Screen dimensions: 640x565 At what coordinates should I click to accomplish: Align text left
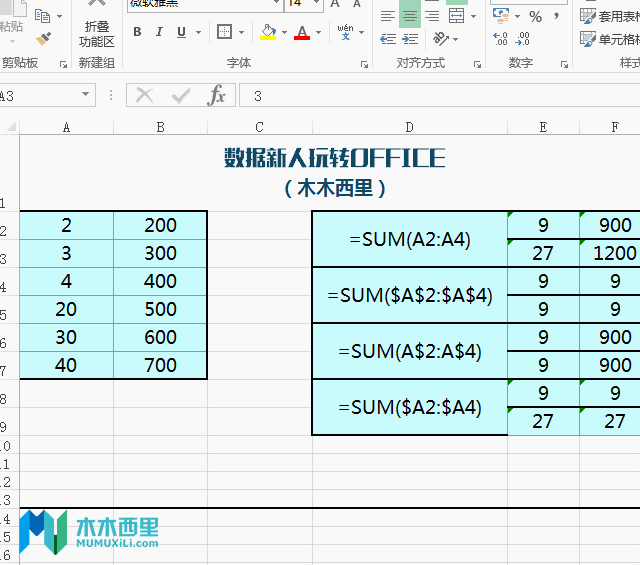pyautogui.click(x=388, y=16)
